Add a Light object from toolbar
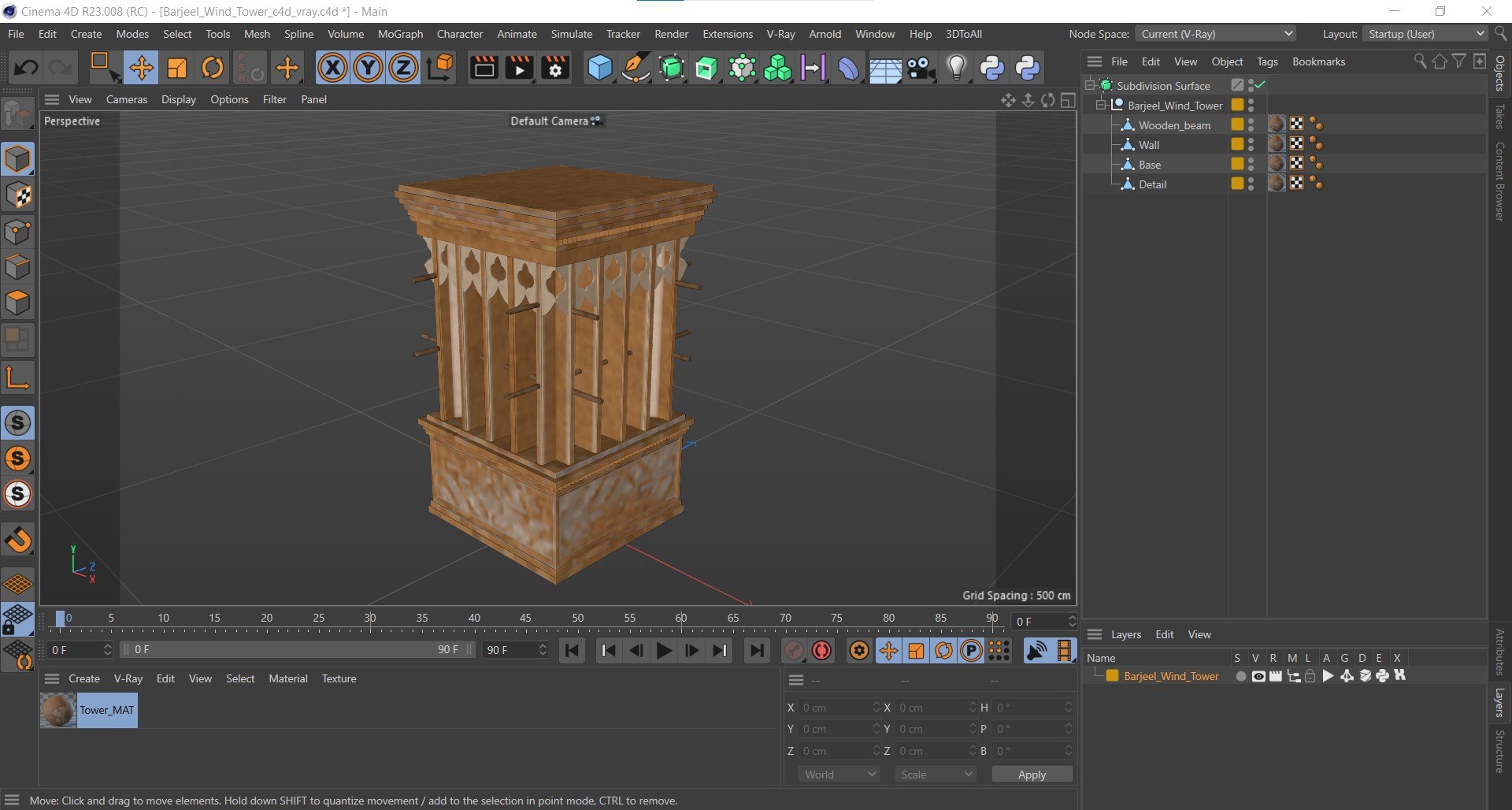 (956, 68)
